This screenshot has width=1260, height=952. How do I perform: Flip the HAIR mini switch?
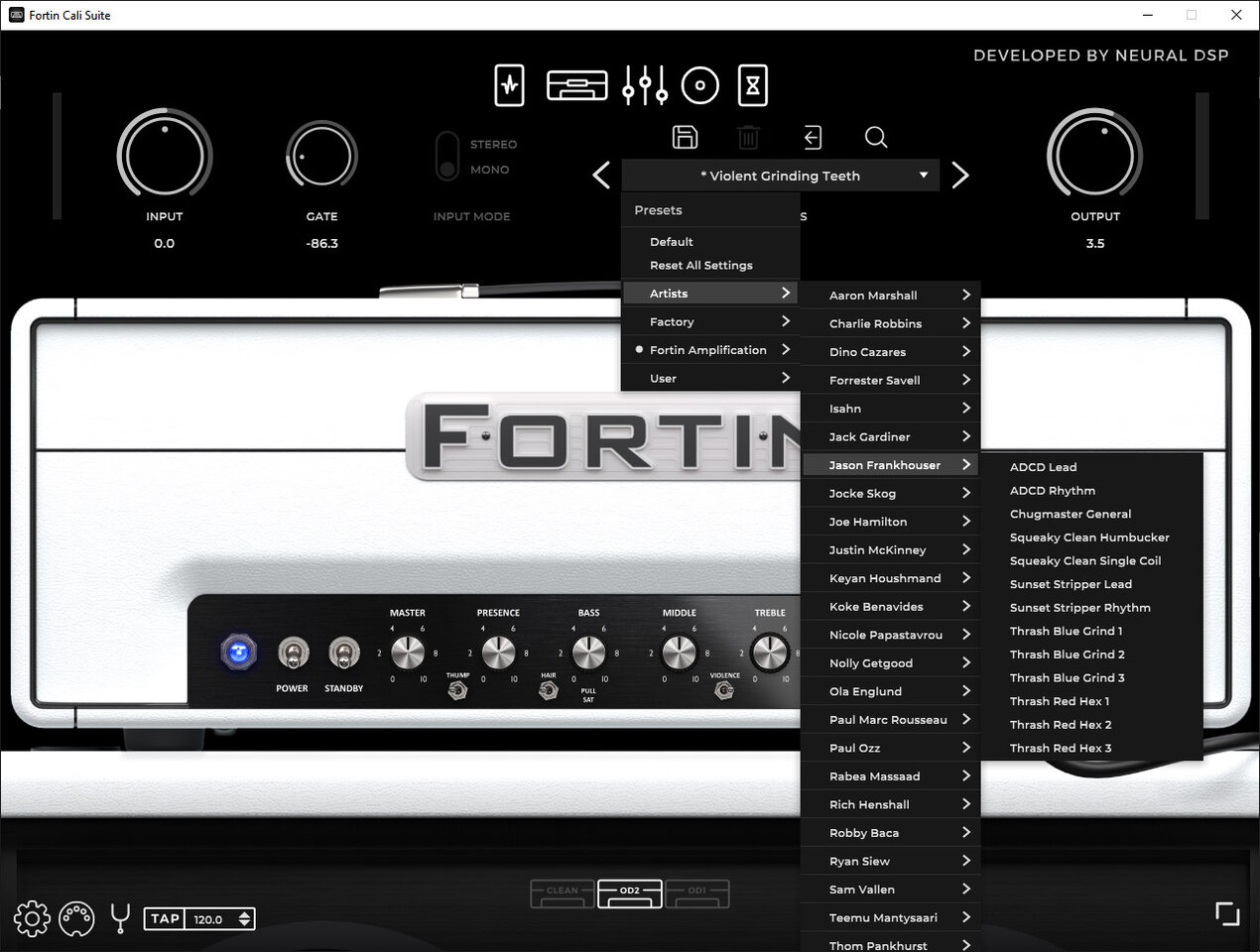(548, 690)
